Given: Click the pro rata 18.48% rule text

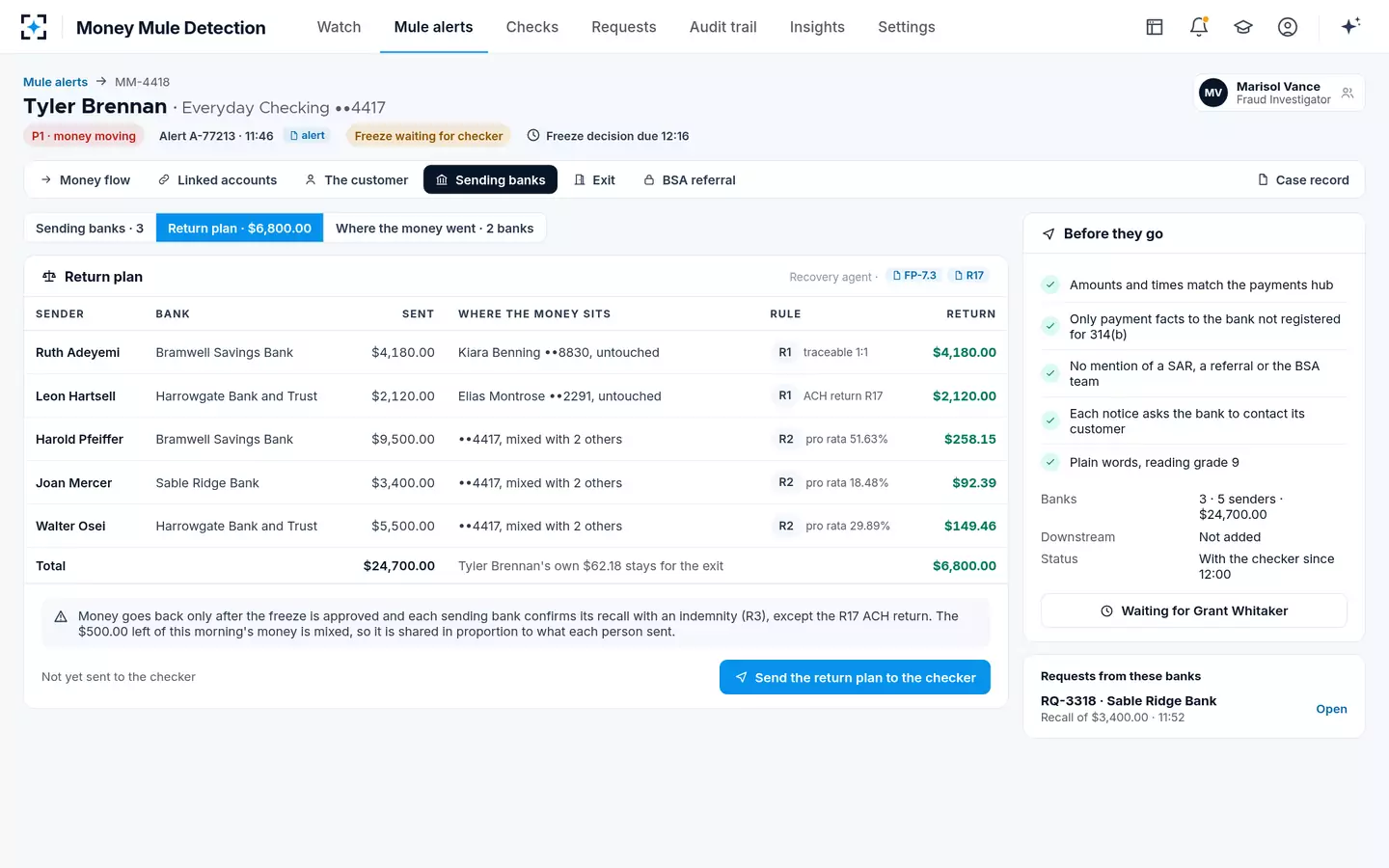Looking at the screenshot, I should click(847, 482).
